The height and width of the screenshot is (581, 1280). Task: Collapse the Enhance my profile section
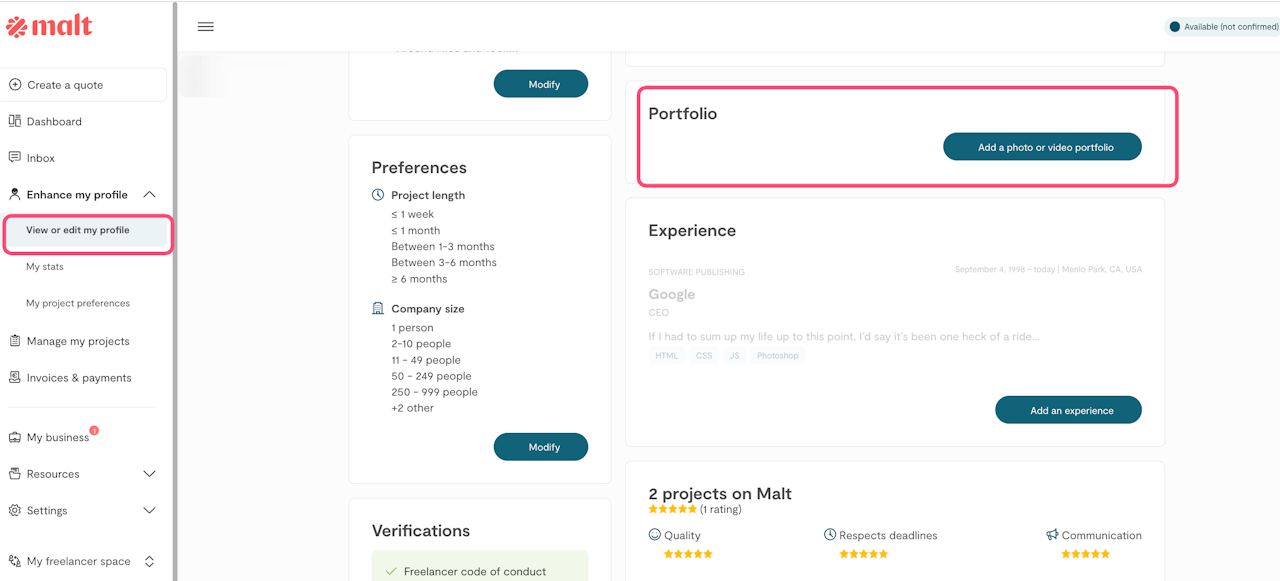(x=149, y=195)
